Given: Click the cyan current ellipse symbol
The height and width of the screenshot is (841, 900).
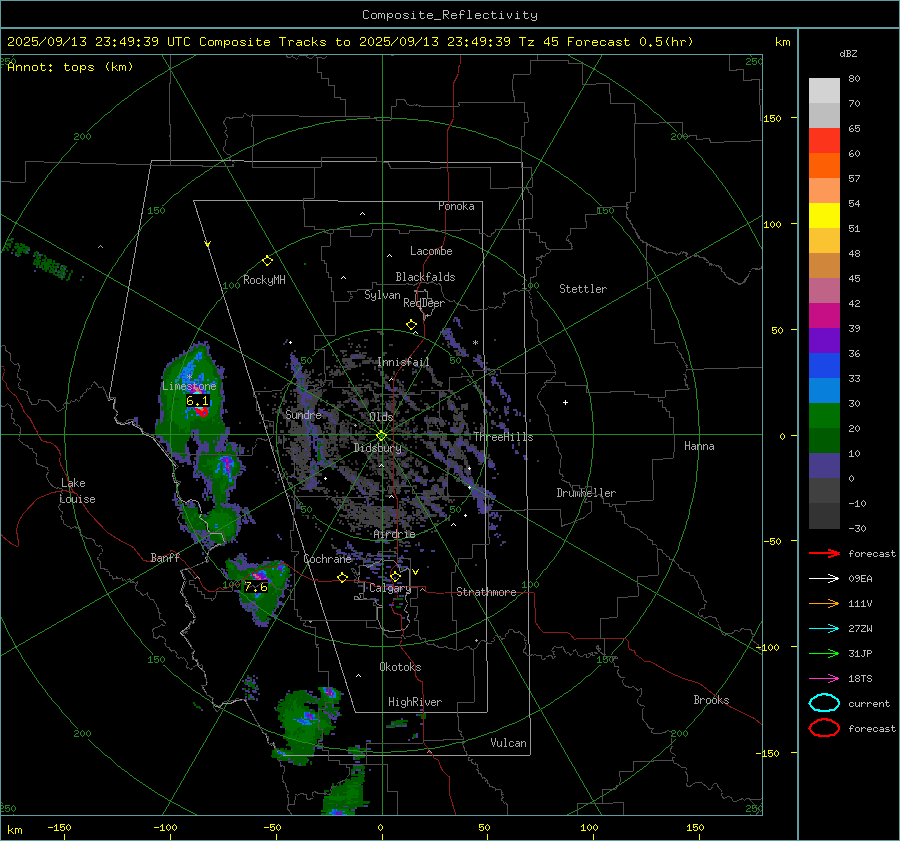Looking at the screenshot, I should click(824, 703).
